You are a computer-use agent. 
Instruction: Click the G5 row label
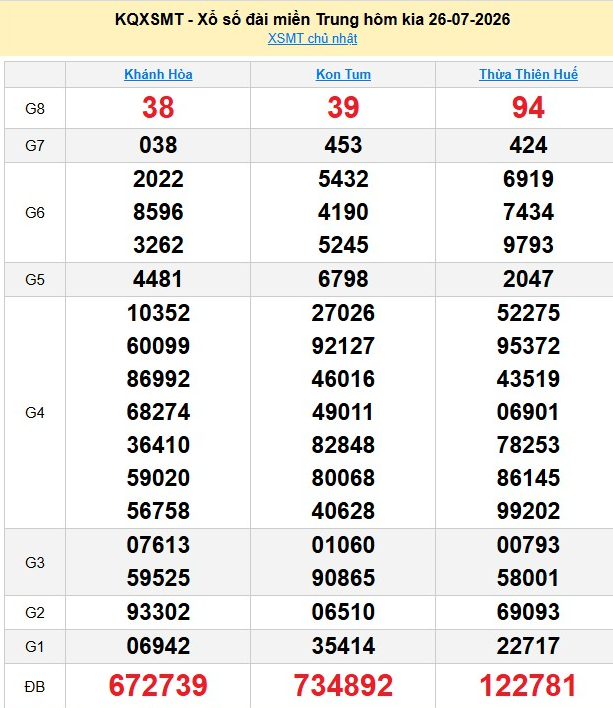(x=35, y=279)
